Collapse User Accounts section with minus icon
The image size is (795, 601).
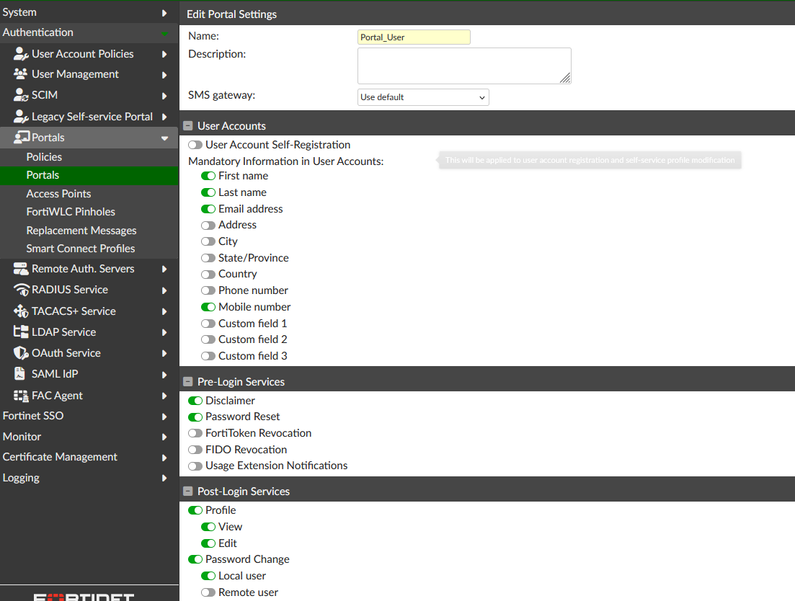click(x=188, y=126)
